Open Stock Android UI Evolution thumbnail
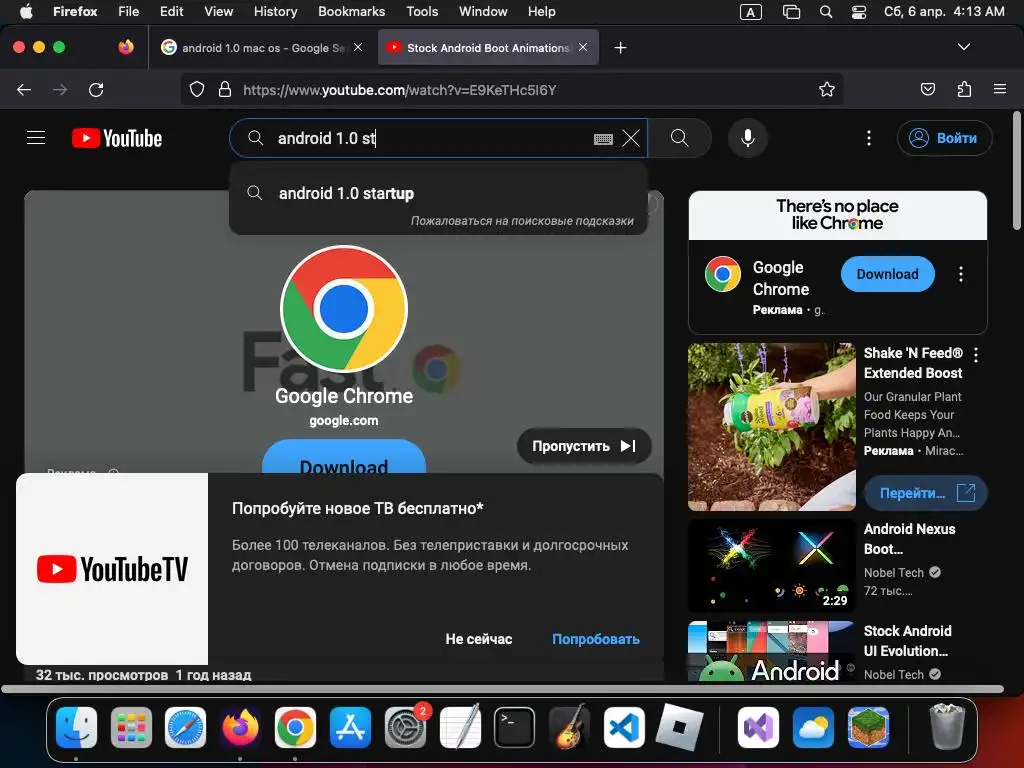 pyautogui.click(x=771, y=651)
